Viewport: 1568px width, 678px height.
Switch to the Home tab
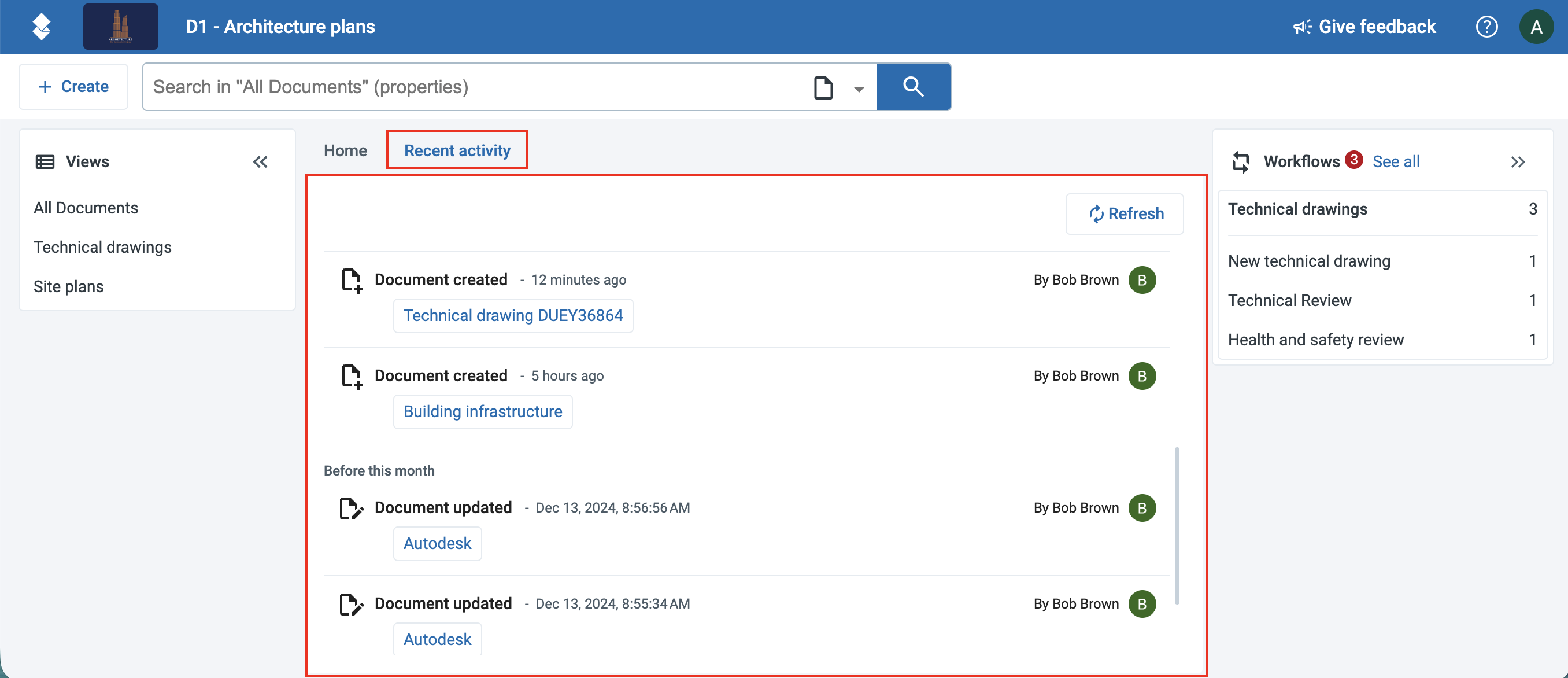[345, 150]
